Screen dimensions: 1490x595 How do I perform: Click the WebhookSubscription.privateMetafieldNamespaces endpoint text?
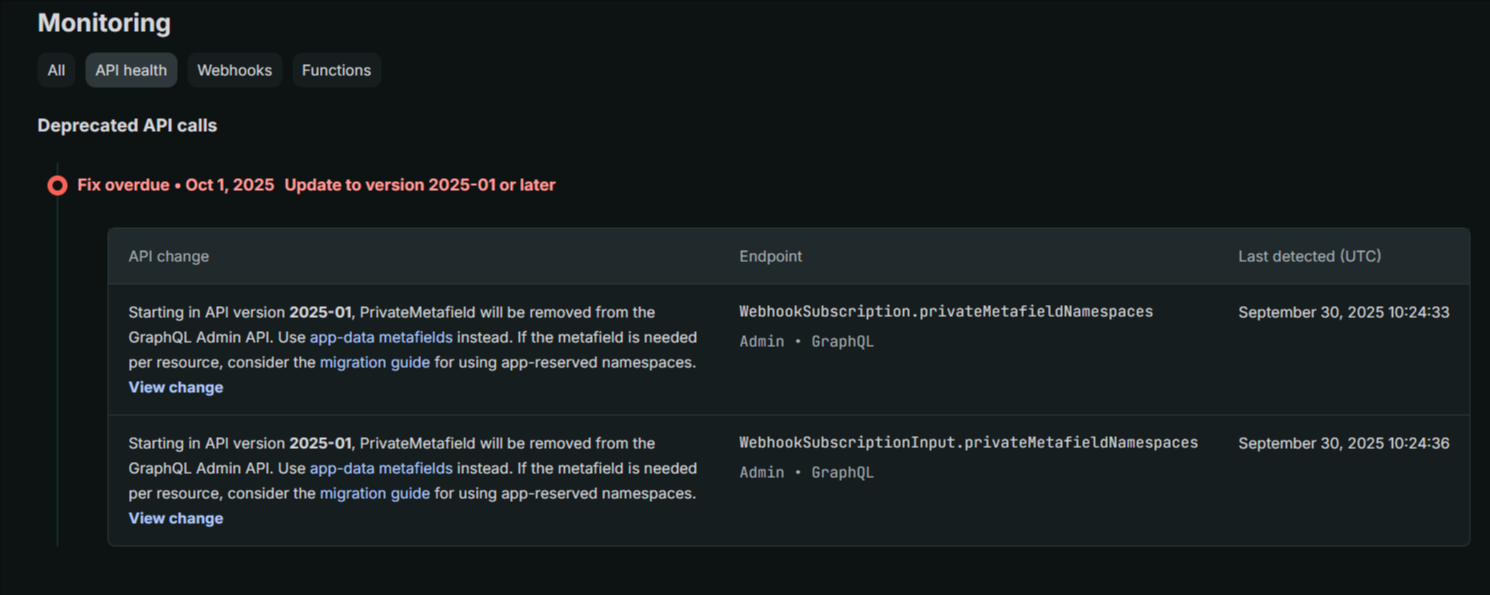(945, 312)
